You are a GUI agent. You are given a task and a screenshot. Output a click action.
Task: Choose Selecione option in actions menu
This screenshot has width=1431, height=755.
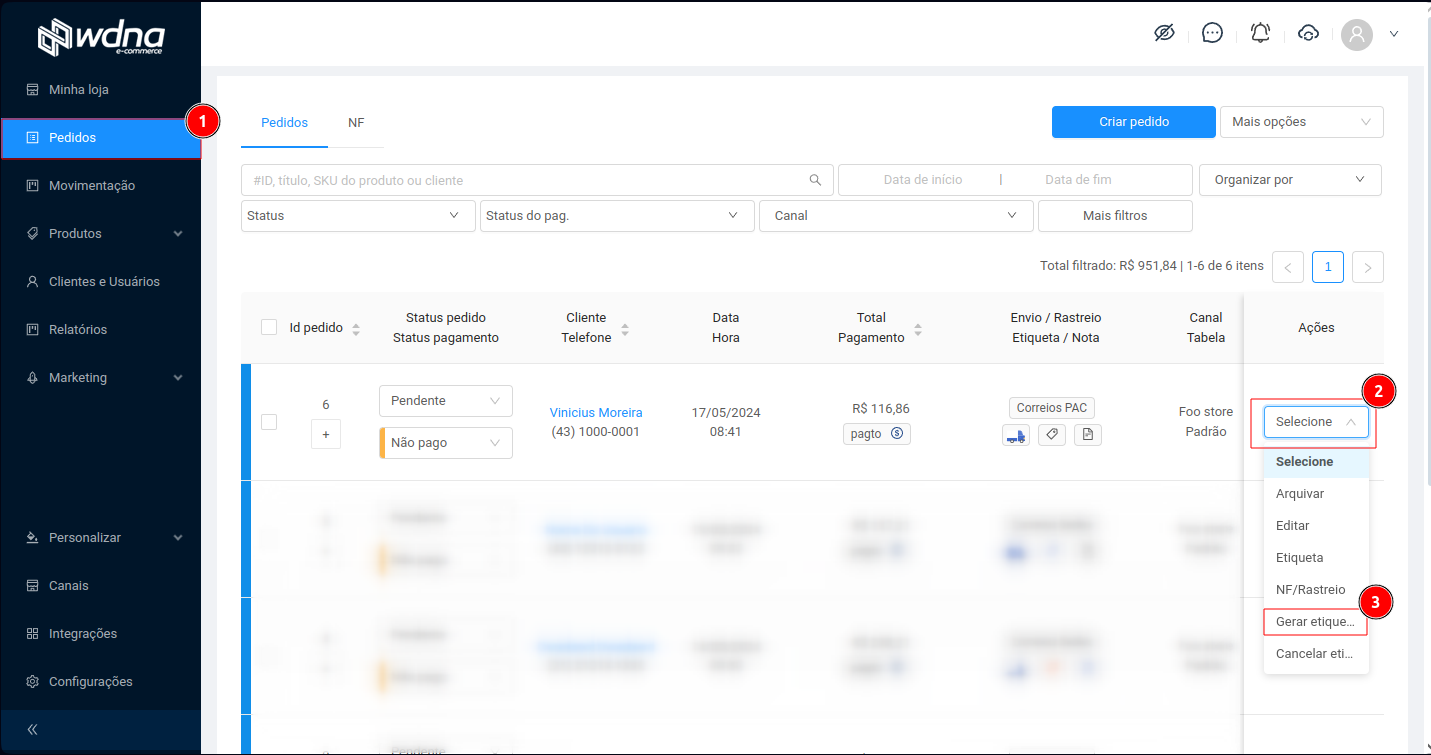pos(1316,462)
